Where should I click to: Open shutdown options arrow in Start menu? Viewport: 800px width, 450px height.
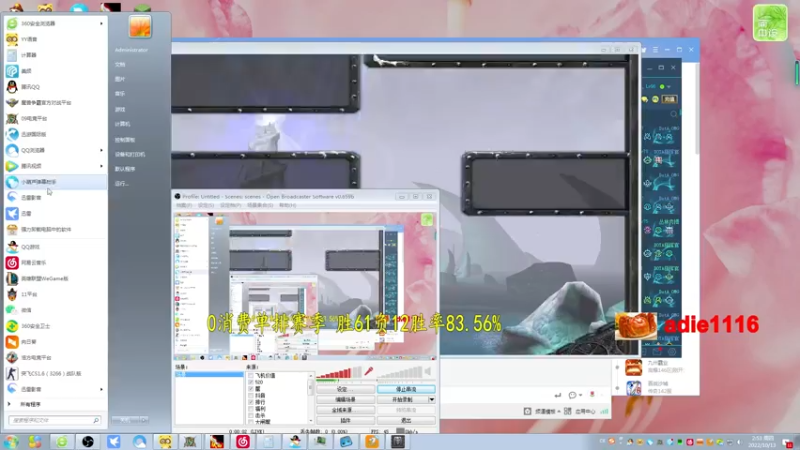pyautogui.click(x=145, y=420)
